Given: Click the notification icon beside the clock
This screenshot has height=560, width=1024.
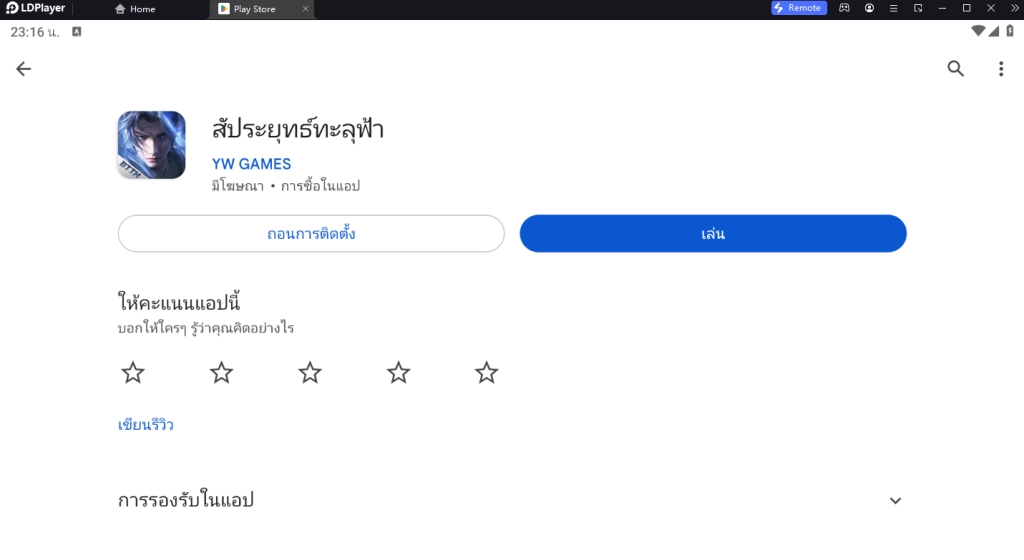Looking at the screenshot, I should (x=76, y=31).
